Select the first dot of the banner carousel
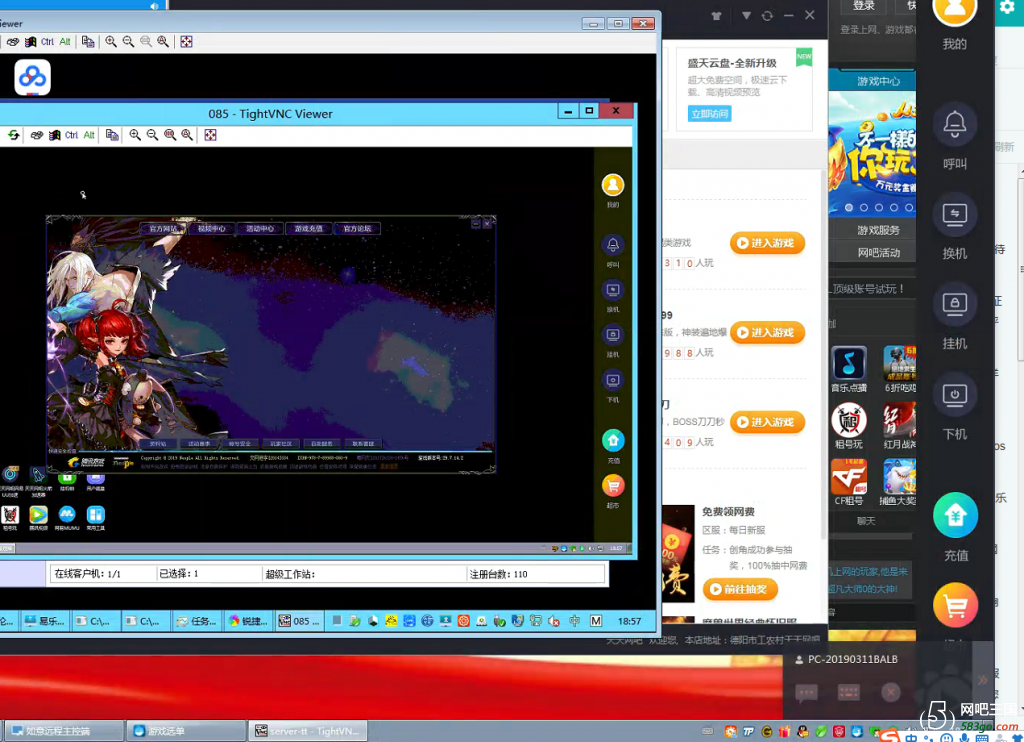Image resolution: width=1024 pixels, height=742 pixels. click(849, 208)
